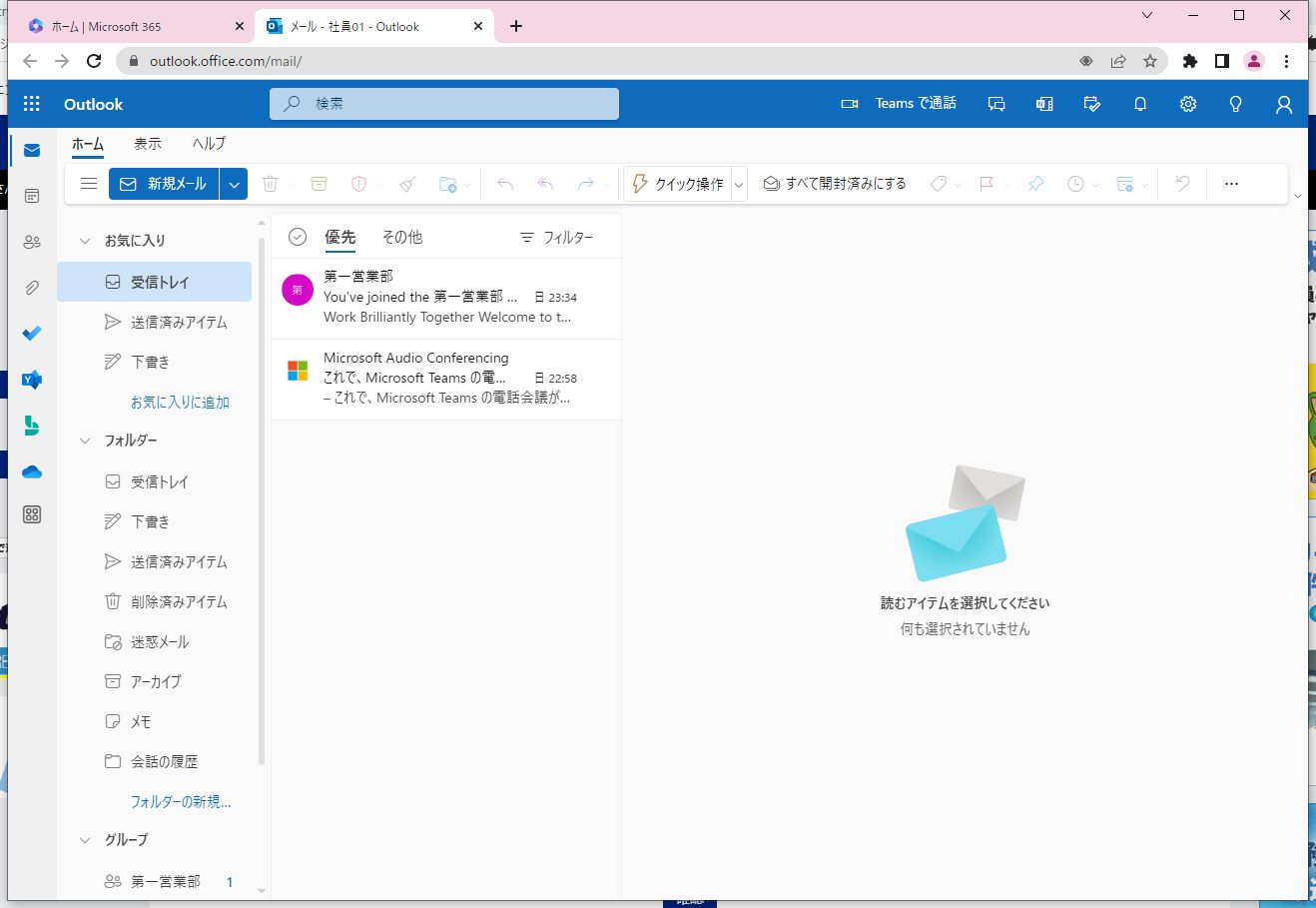Click the フォルダーの新規 link
Screen dimensions: 1316x908
(x=181, y=801)
